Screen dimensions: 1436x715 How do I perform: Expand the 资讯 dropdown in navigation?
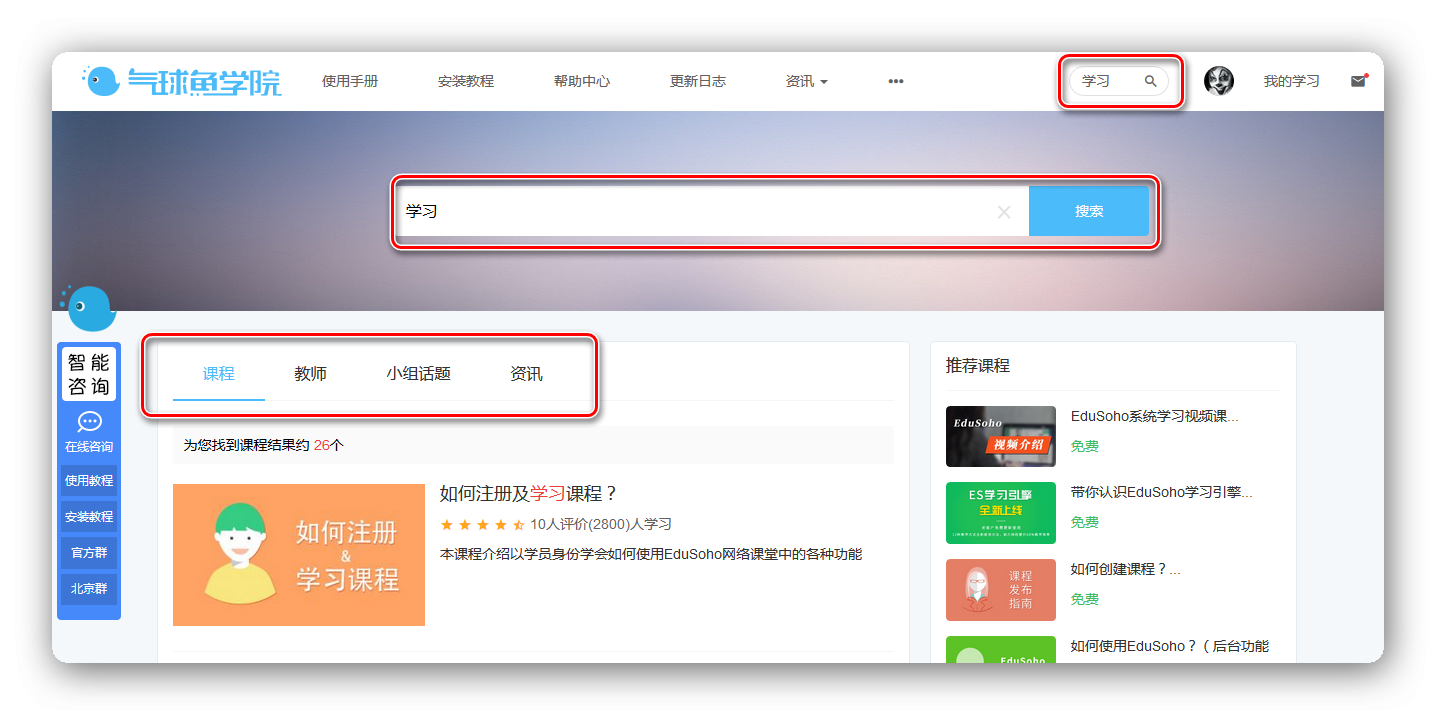tap(806, 82)
